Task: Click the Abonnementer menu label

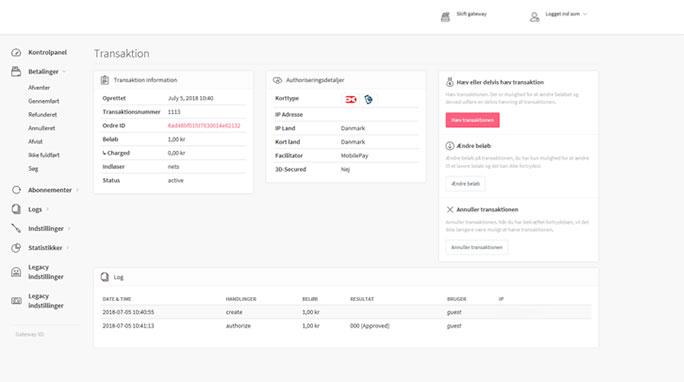Action: click(x=50, y=190)
